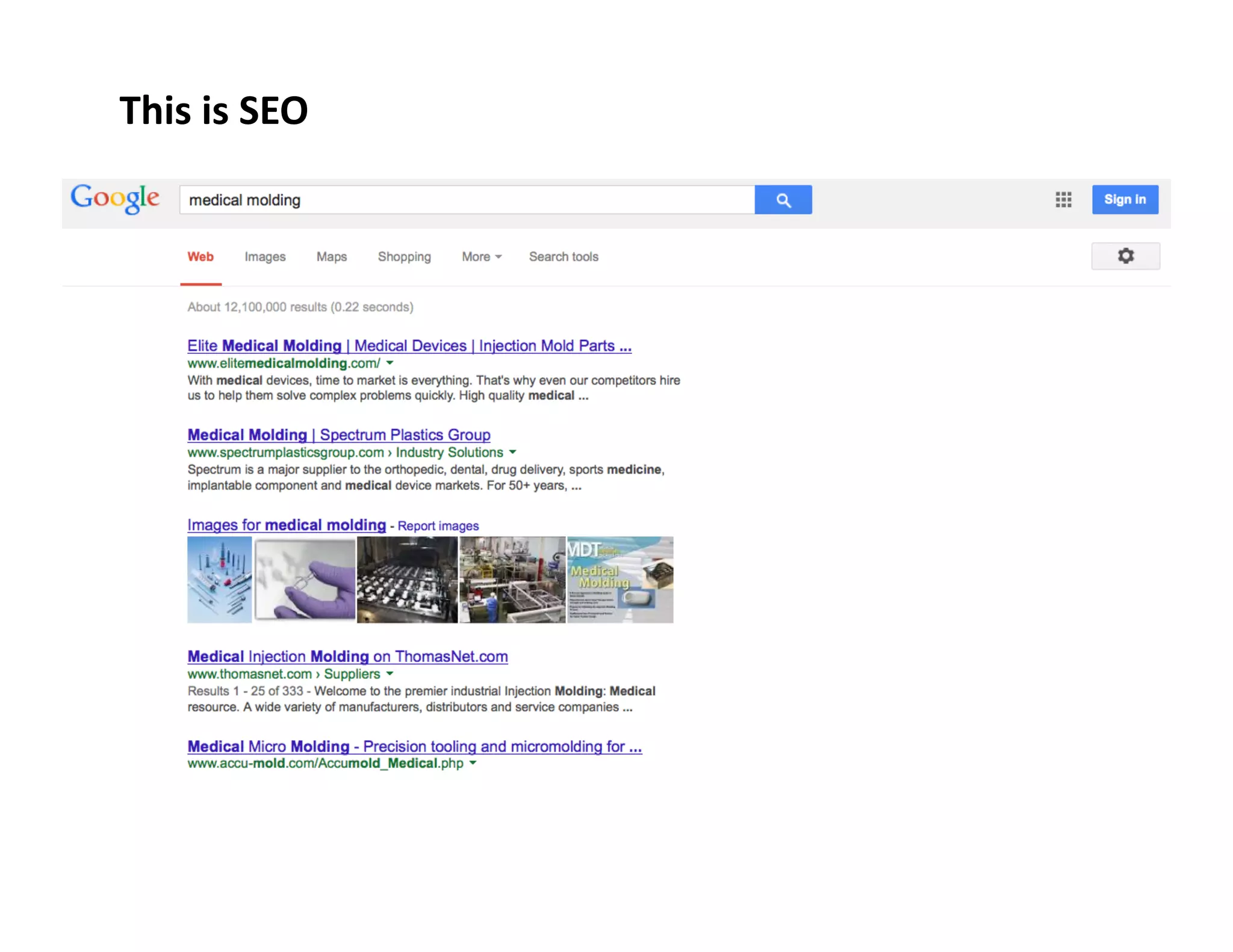
Task: Click the 'This is SEO' slide title
Action: (214, 111)
